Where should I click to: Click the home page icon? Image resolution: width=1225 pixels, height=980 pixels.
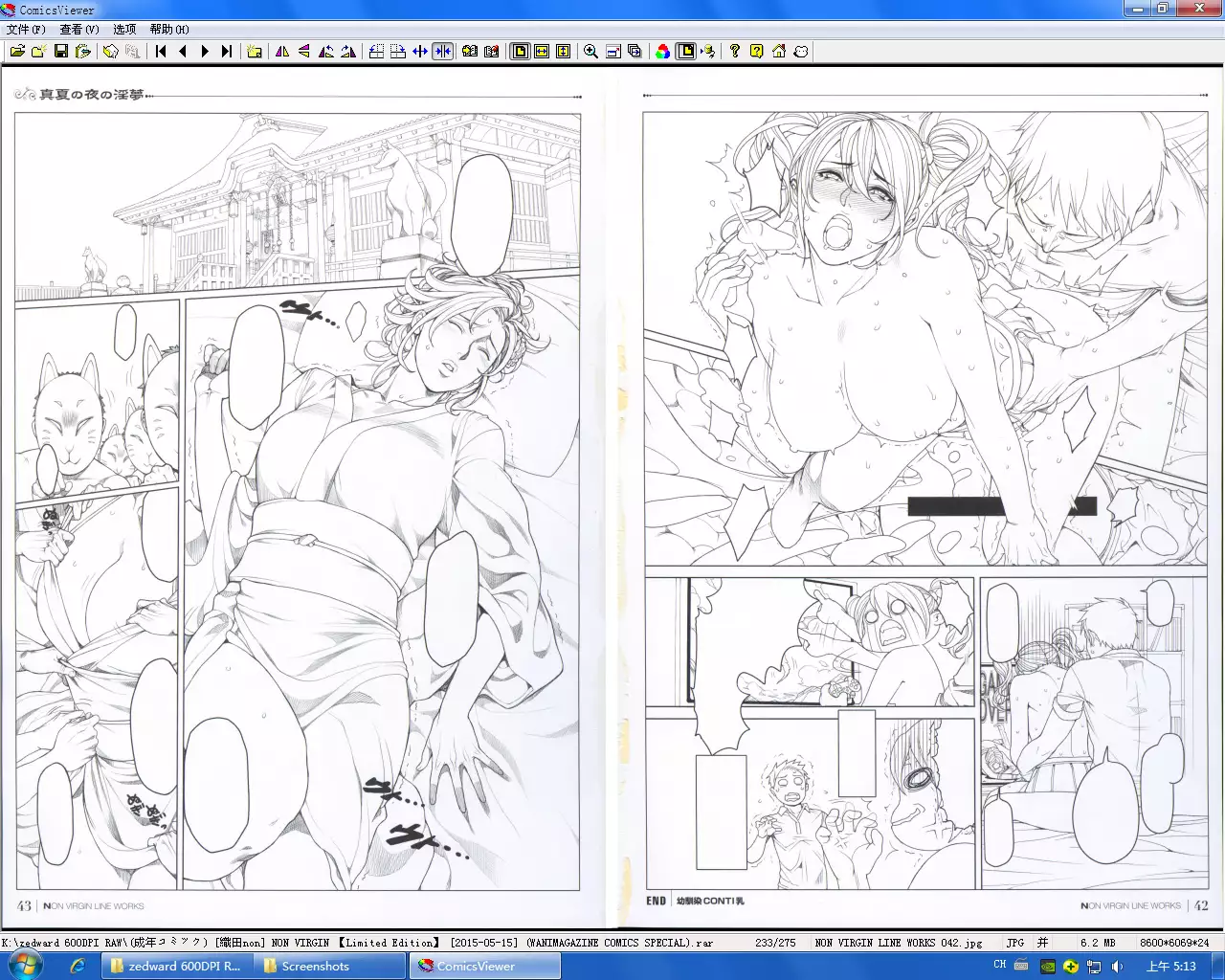[x=779, y=52]
